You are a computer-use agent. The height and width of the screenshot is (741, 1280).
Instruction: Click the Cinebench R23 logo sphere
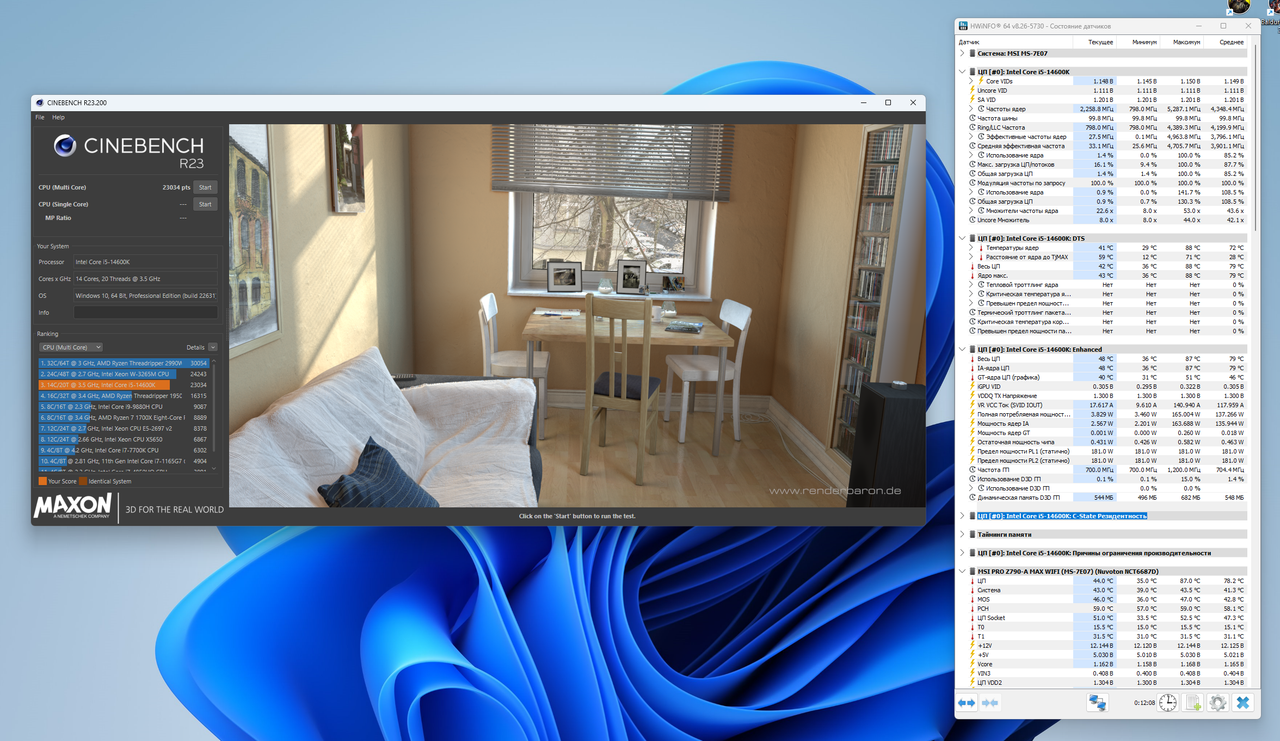coord(65,147)
